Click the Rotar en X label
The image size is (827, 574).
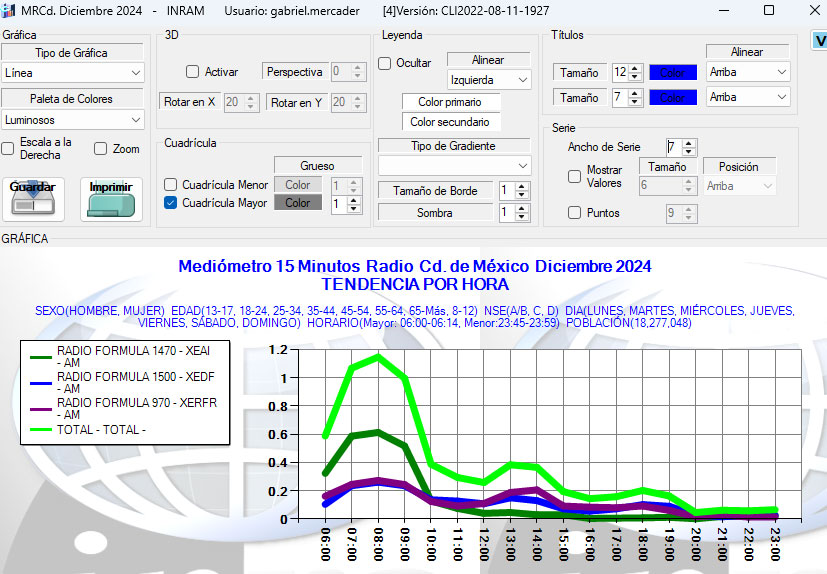pos(189,102)
